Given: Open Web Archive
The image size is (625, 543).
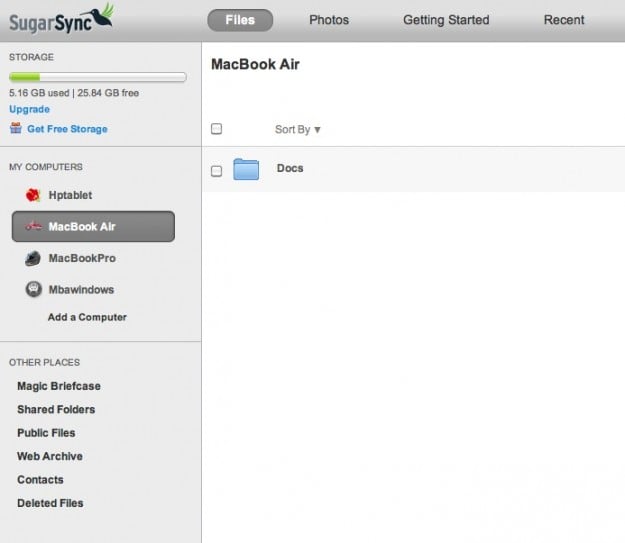Looking at the screenshot, I should (x=50, y=456).
